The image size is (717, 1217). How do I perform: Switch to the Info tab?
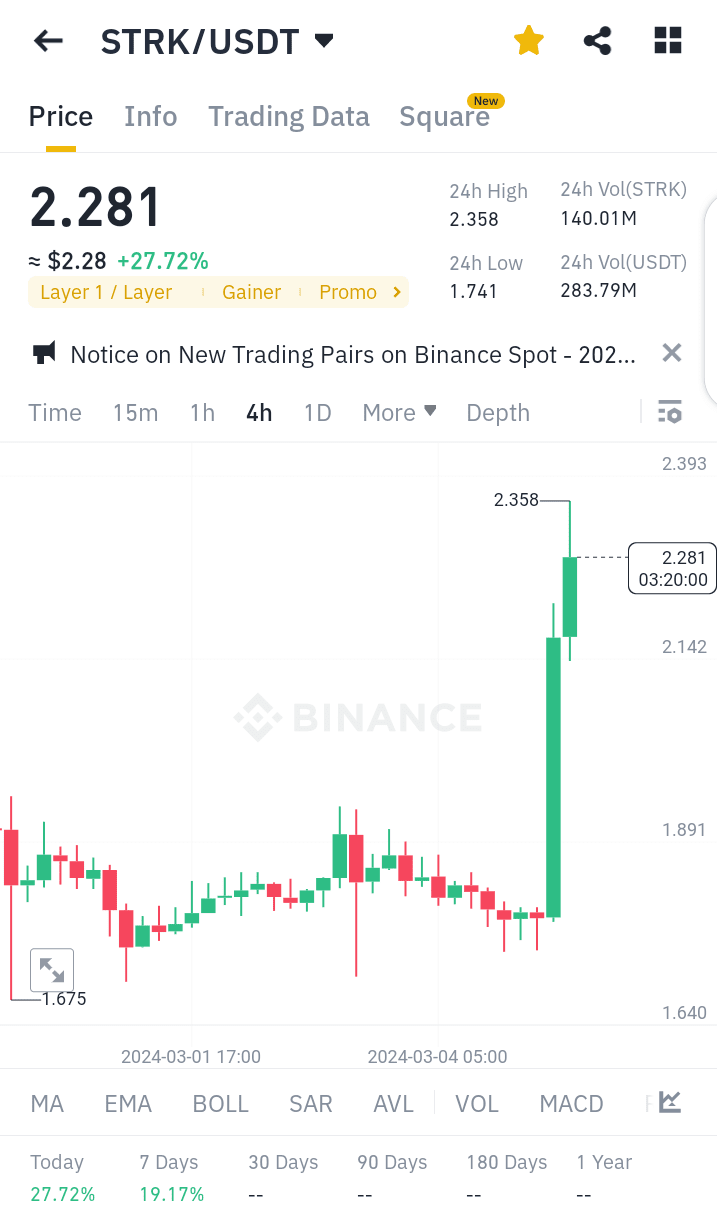click(x=150, y=116)
